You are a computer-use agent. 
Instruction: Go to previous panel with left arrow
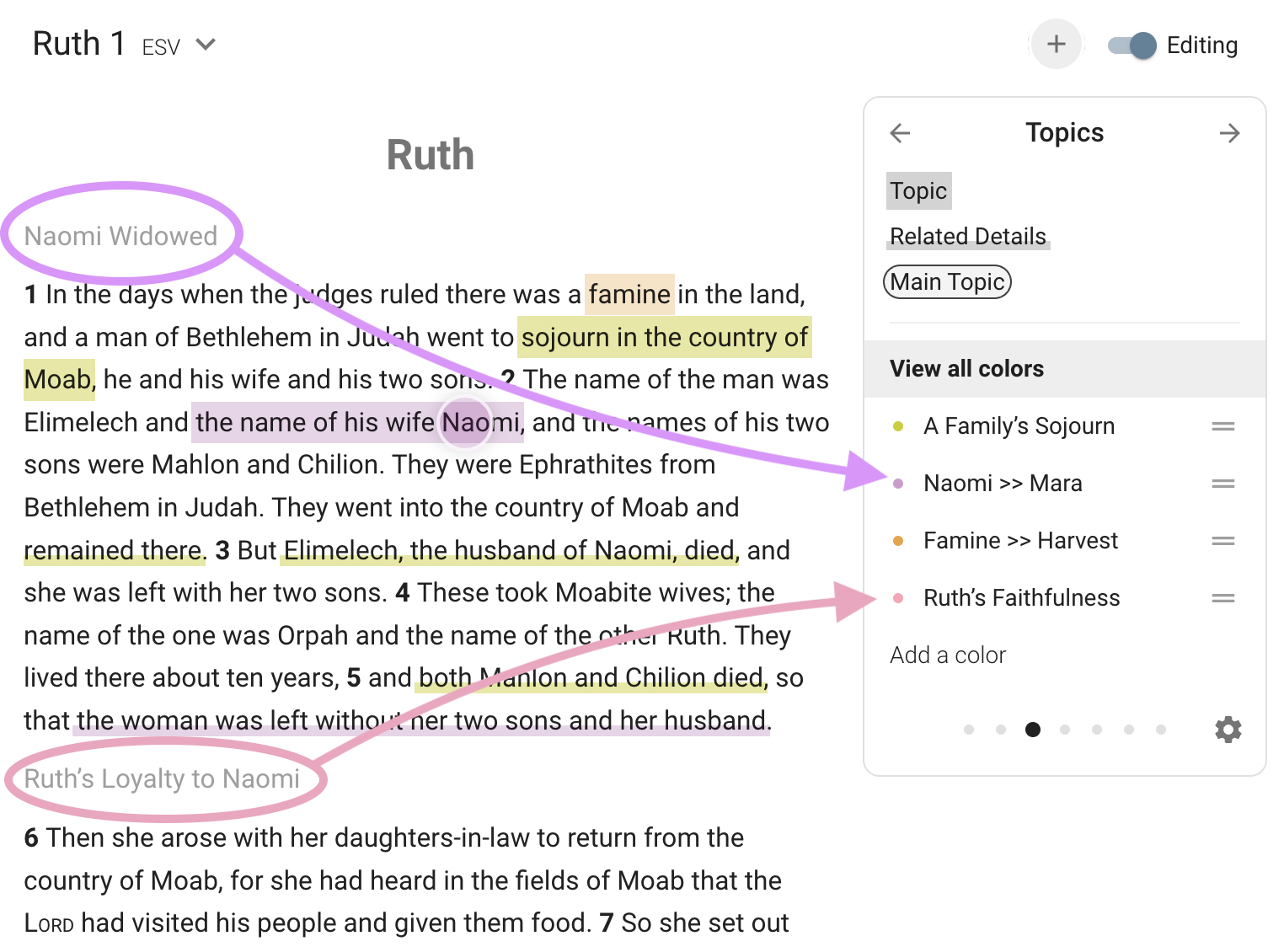click(x=900, y=133)
